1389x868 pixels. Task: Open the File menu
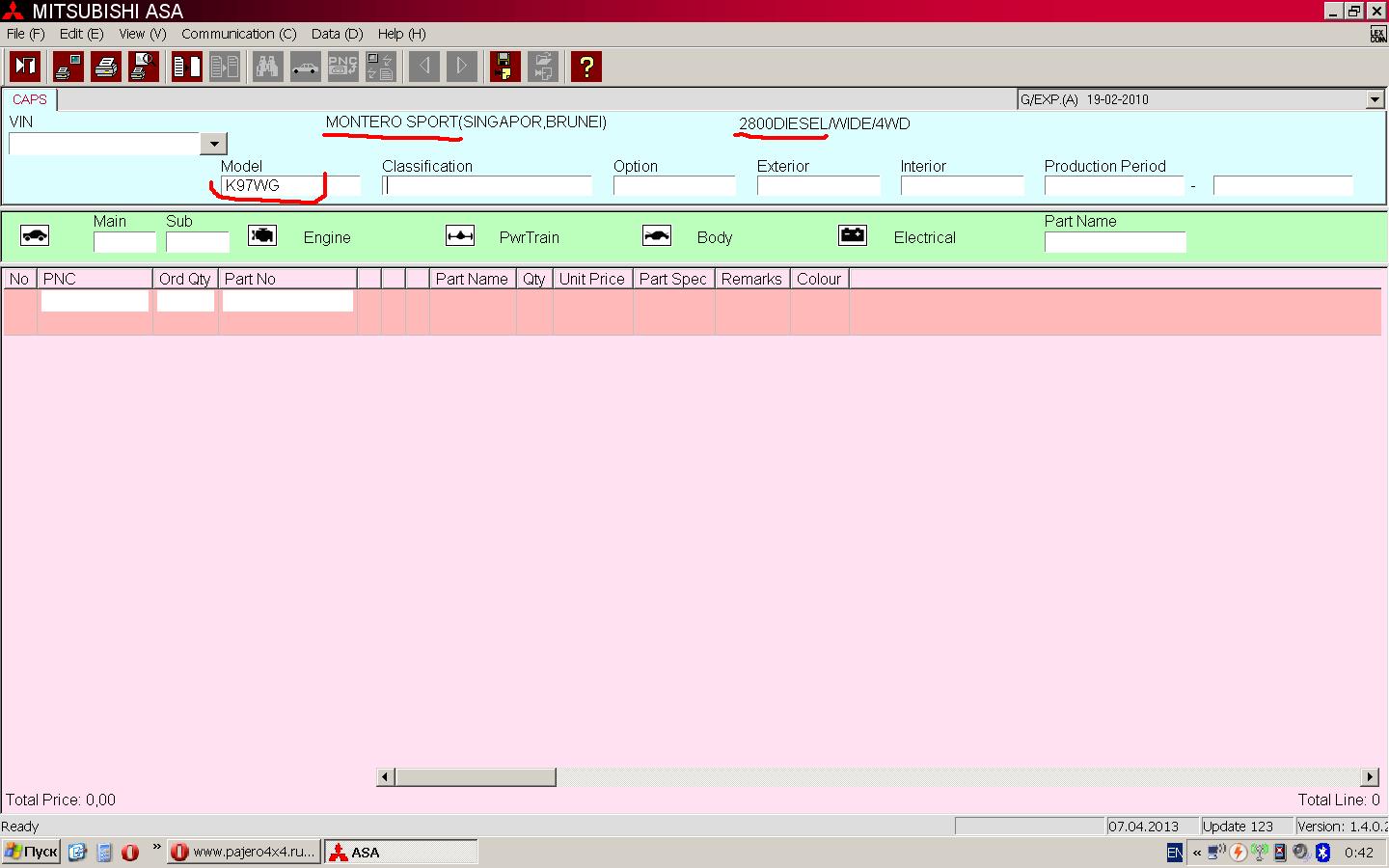click(x=25, y=34)
